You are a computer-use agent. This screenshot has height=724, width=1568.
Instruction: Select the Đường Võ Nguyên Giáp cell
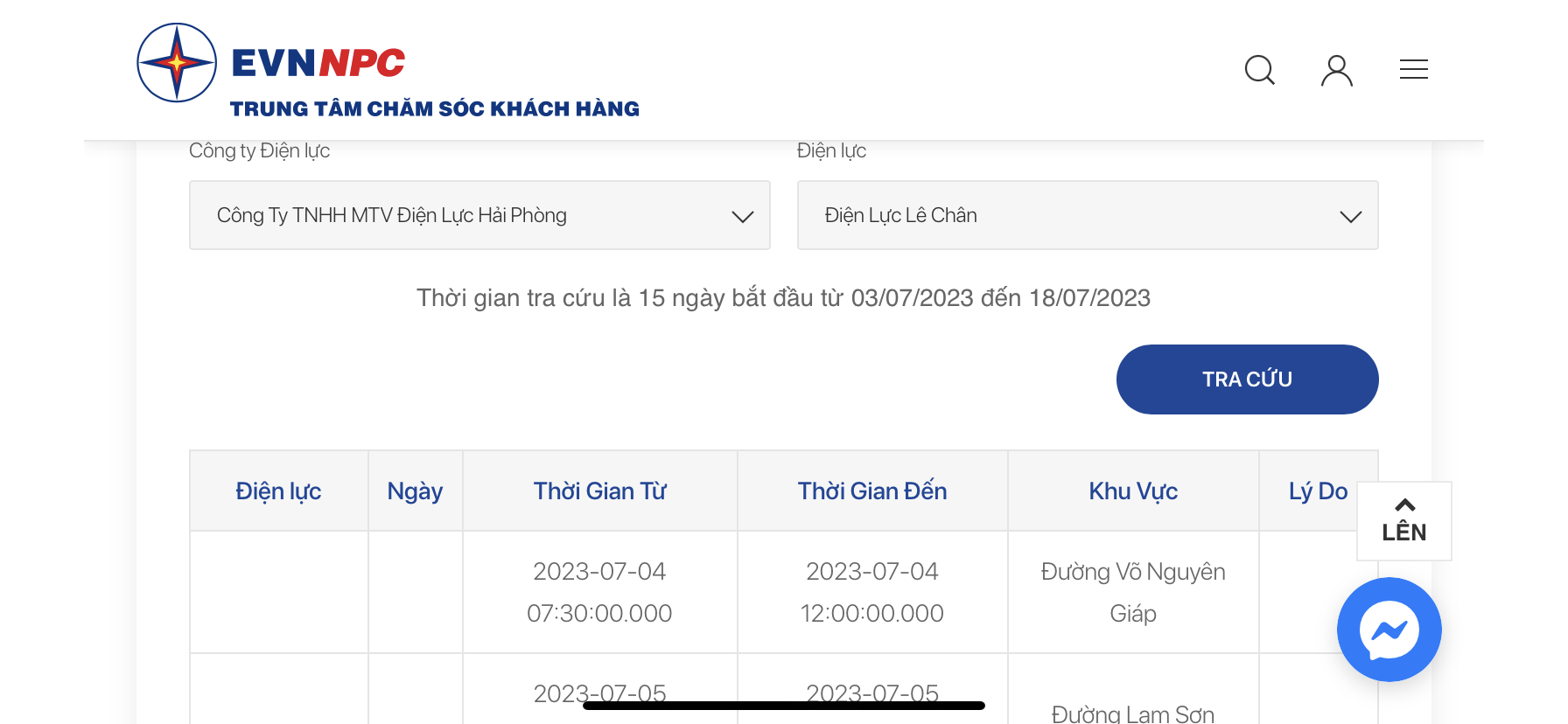coord(1133,592)
